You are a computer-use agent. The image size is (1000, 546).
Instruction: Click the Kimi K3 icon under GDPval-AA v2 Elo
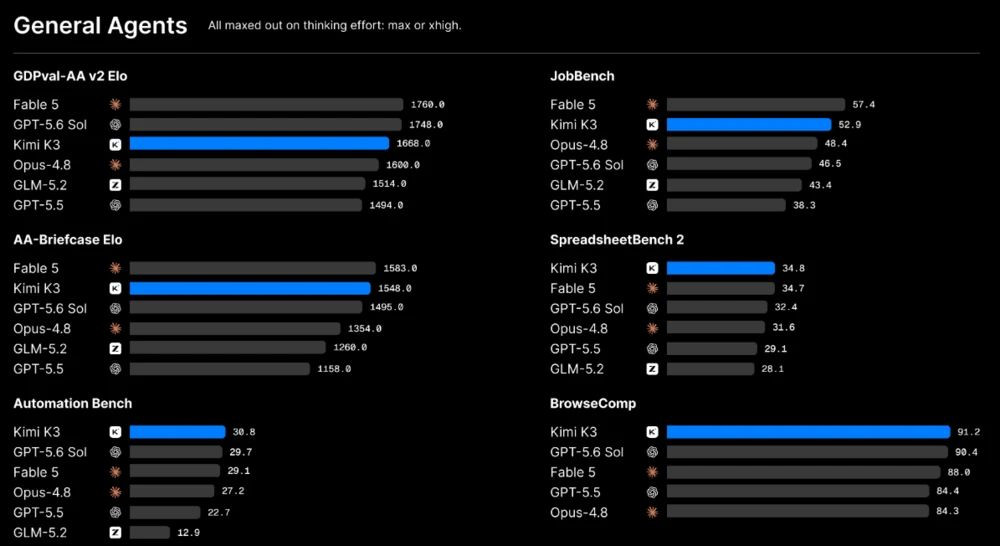click(115, 145)
